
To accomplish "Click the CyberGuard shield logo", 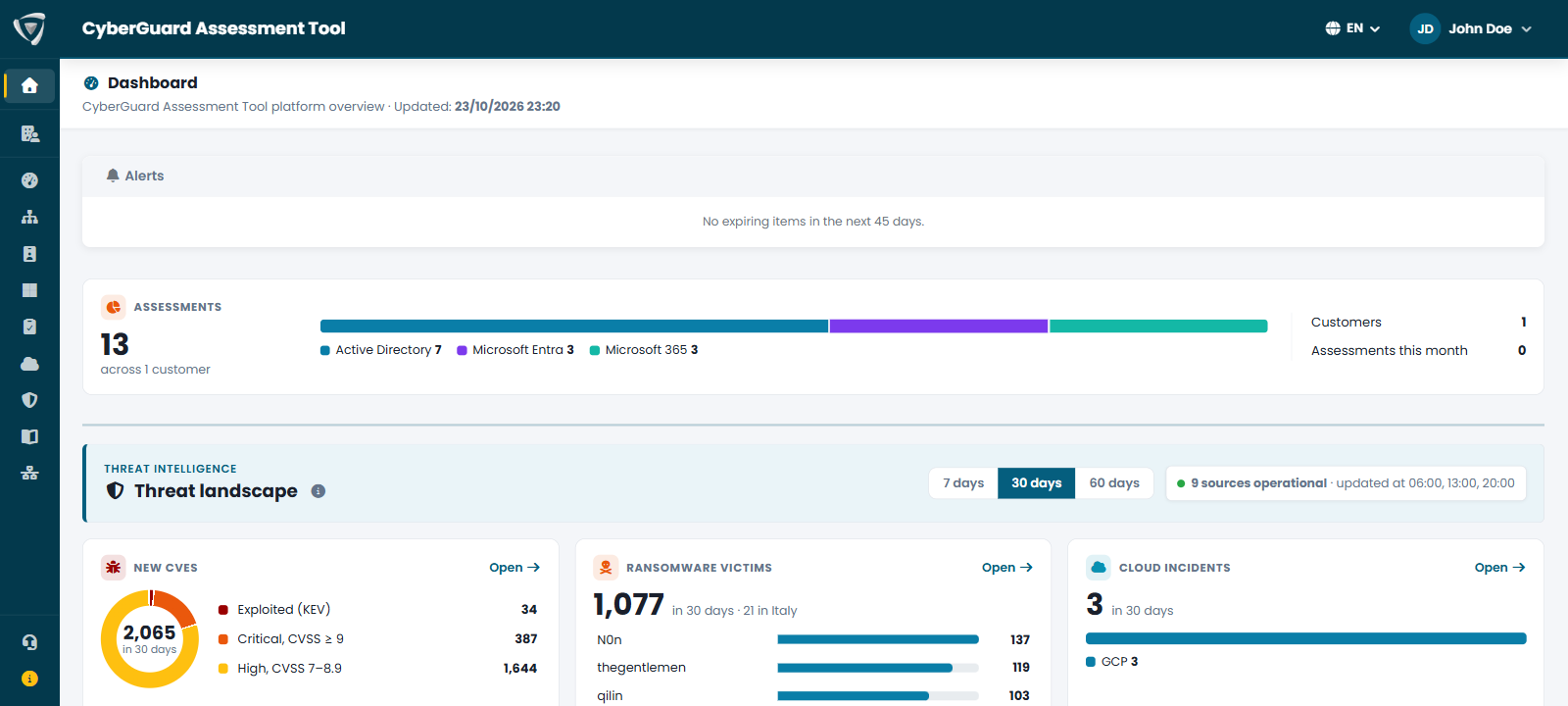I will [29, 28].
